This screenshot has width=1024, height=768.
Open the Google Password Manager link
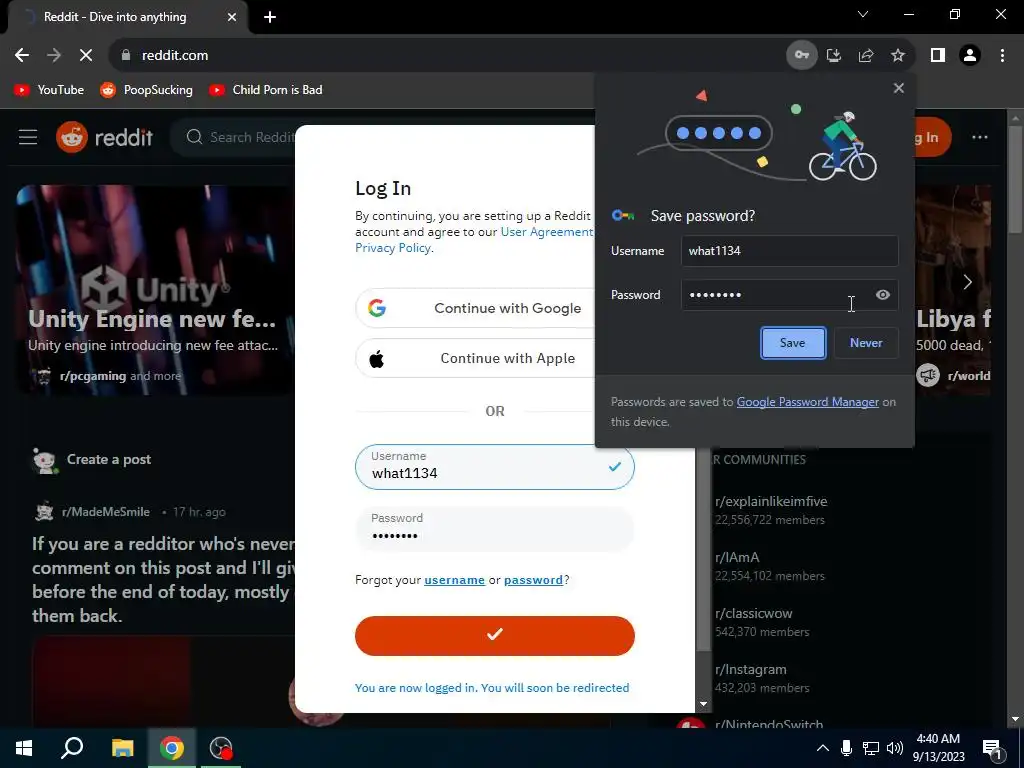click(x=807, y=402)
